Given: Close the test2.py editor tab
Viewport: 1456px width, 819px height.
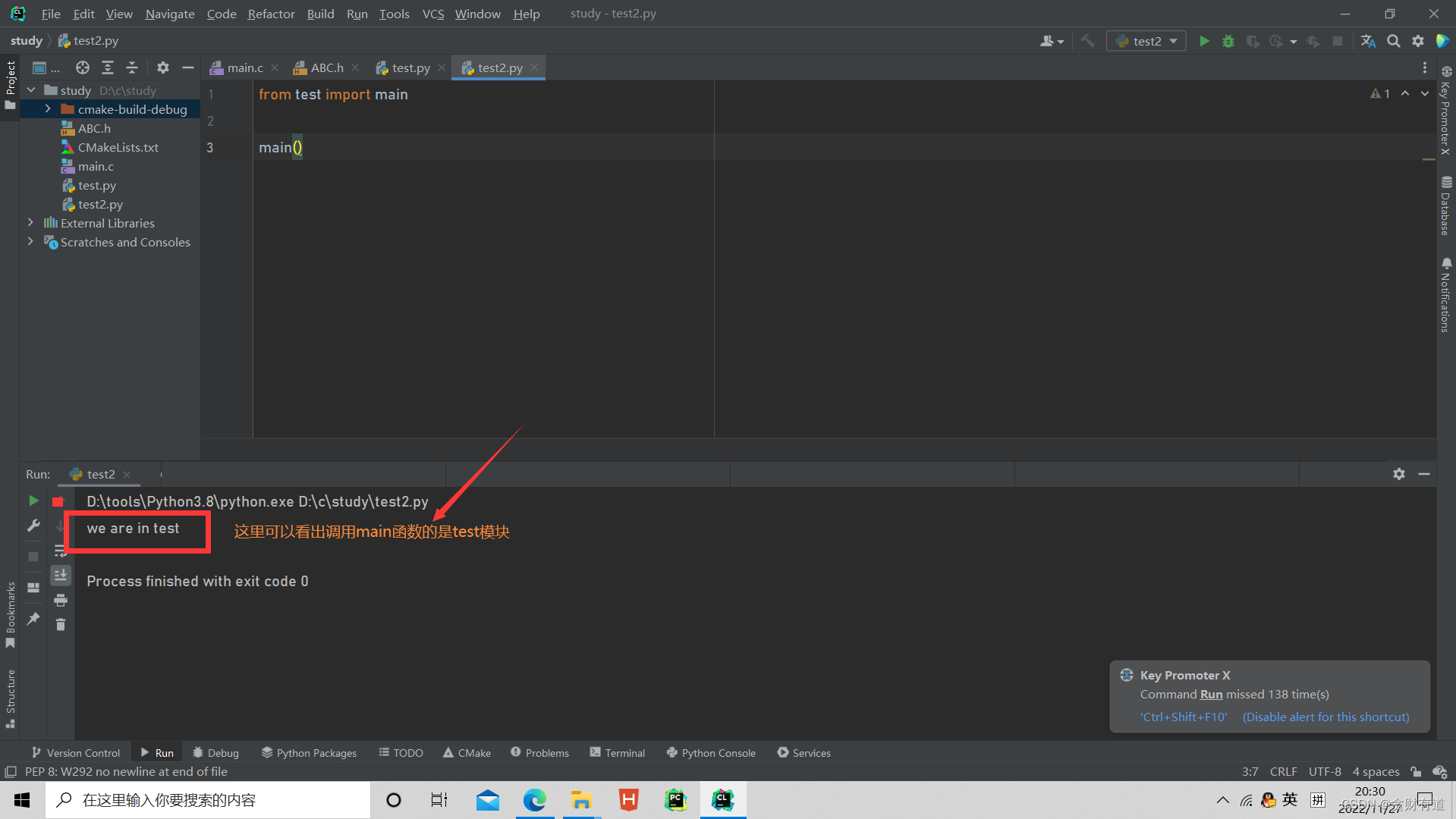Looking at the screenshot, I should 535,67.
